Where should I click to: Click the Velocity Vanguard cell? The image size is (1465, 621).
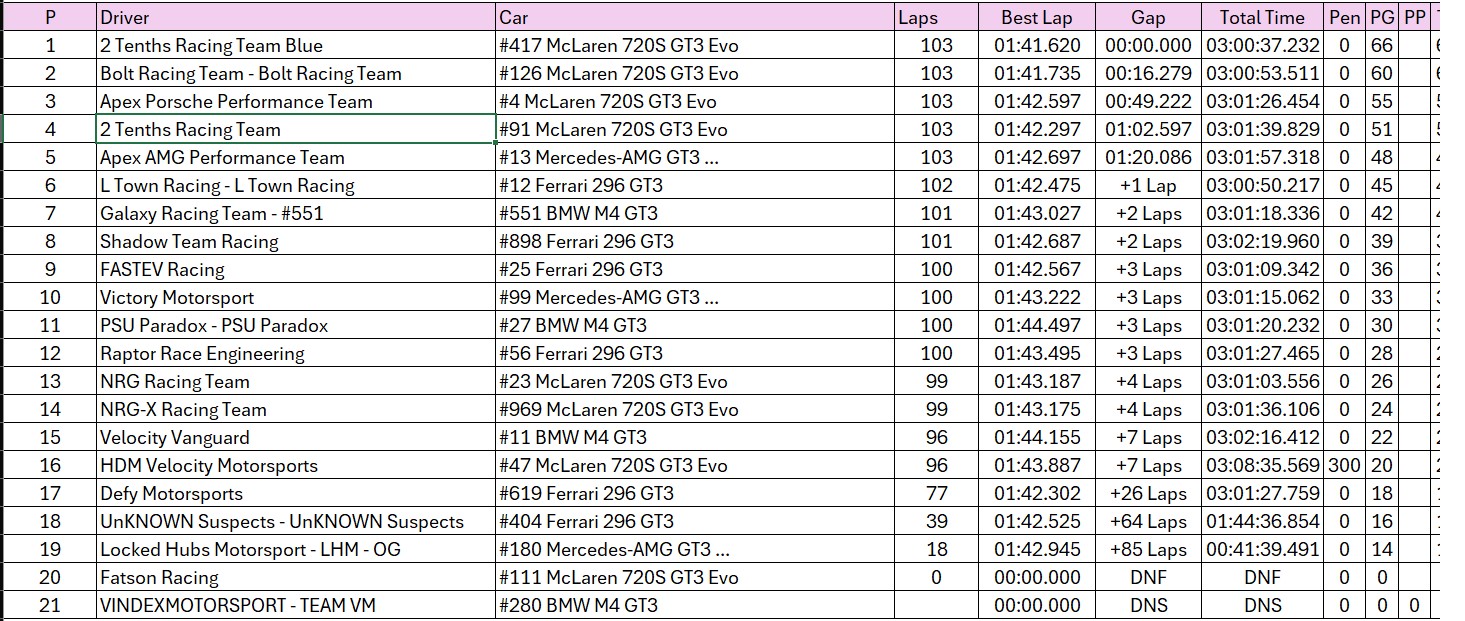tap(296, 437)
